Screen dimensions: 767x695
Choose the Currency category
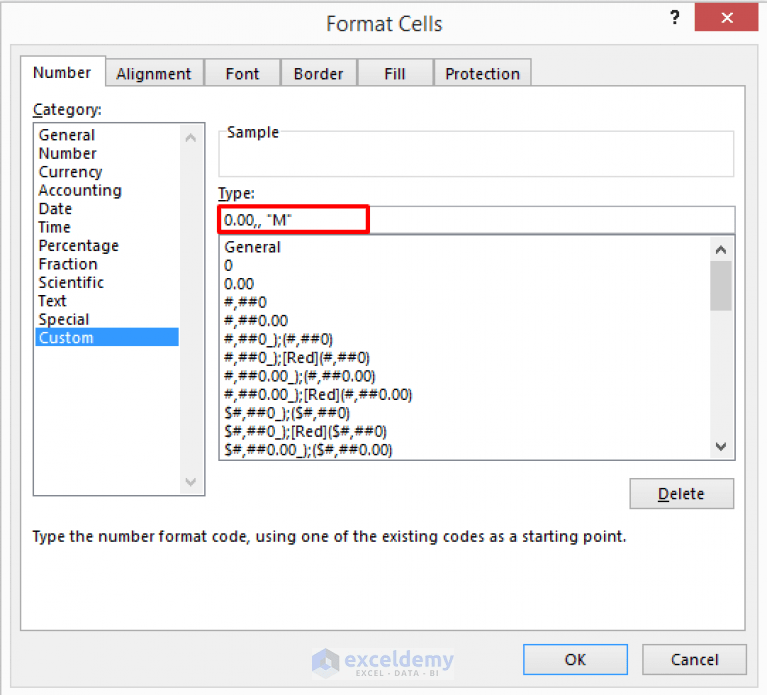click(x=107, y=172)
